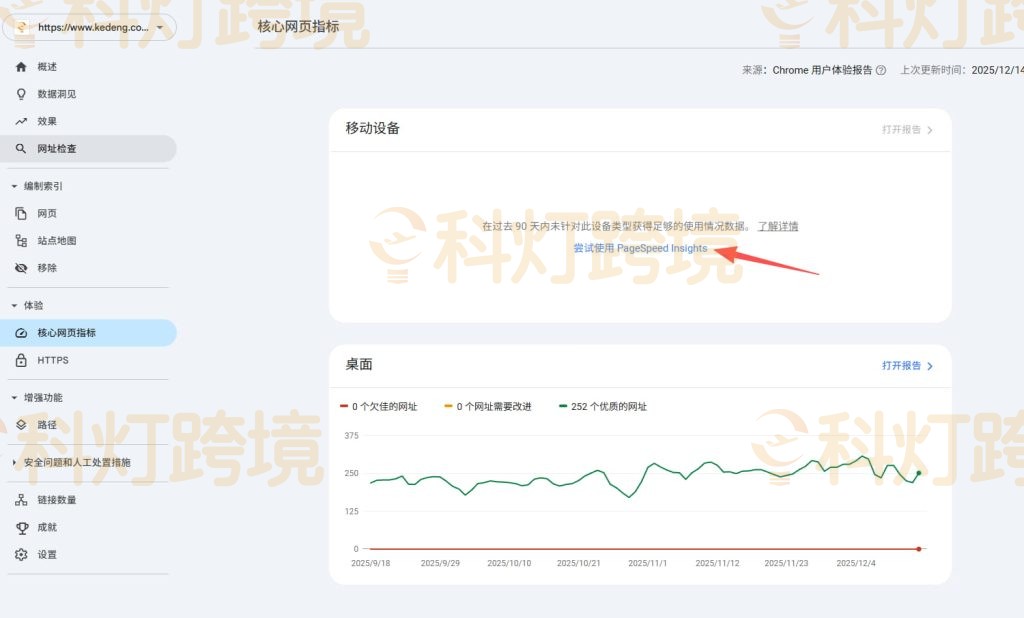Click the trend line icon for 效果
The width and height of the screenshot is (1024, 618).
tap(21, 122)
